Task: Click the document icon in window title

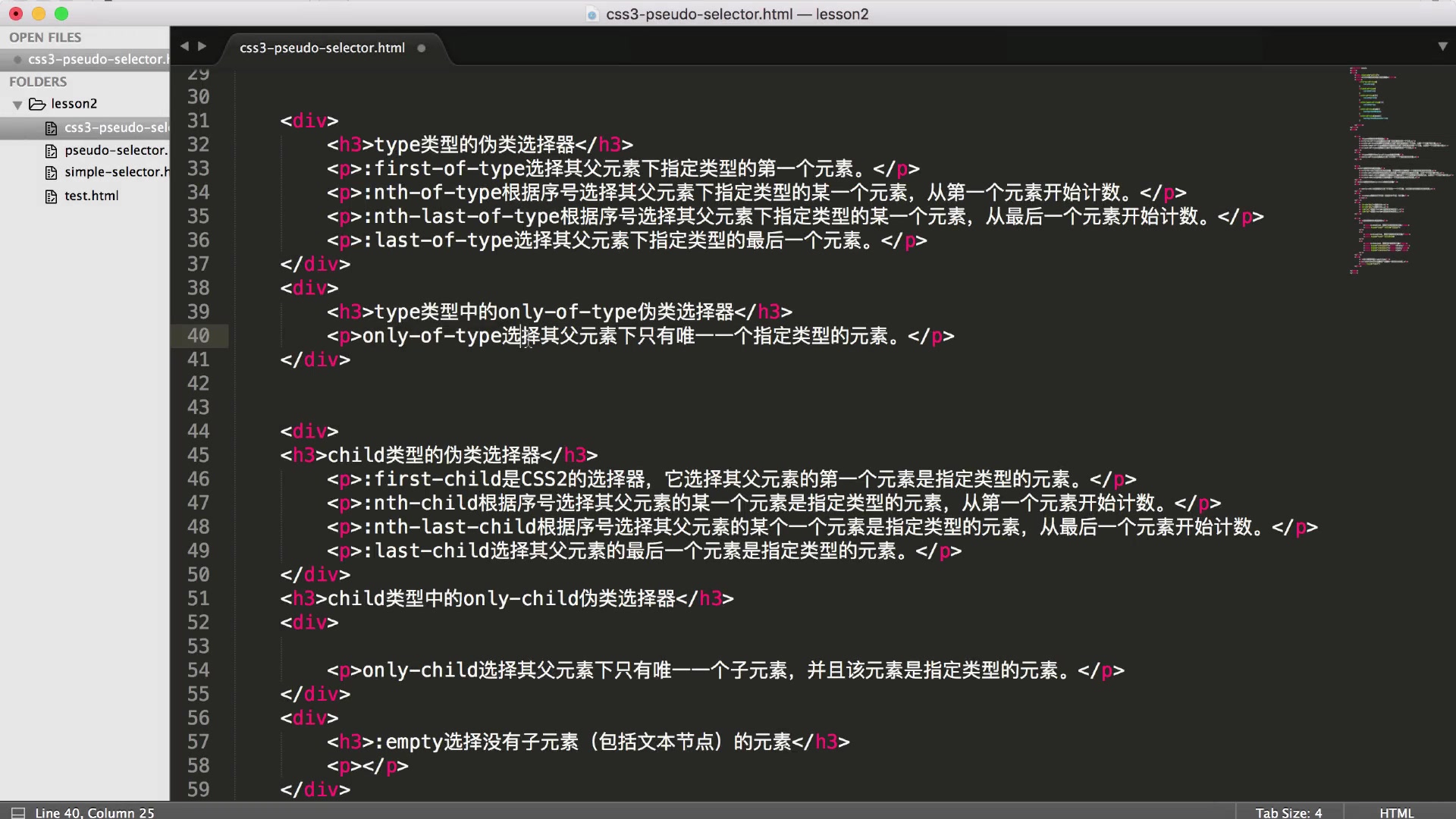Action: 592,14
